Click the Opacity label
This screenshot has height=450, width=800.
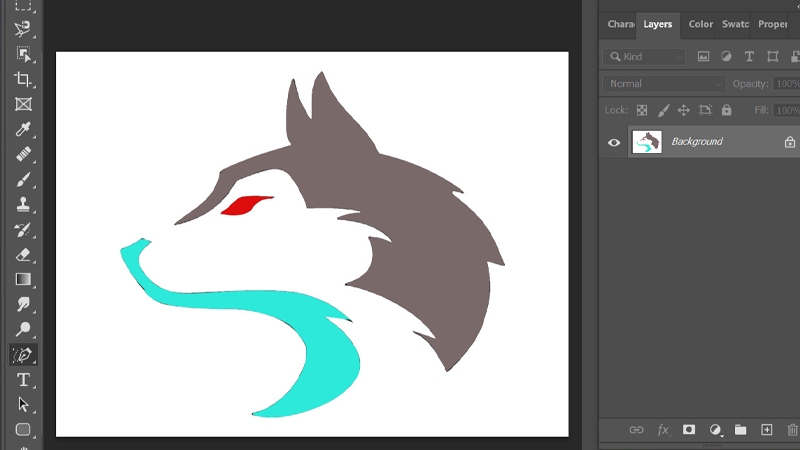pos(751,84)
